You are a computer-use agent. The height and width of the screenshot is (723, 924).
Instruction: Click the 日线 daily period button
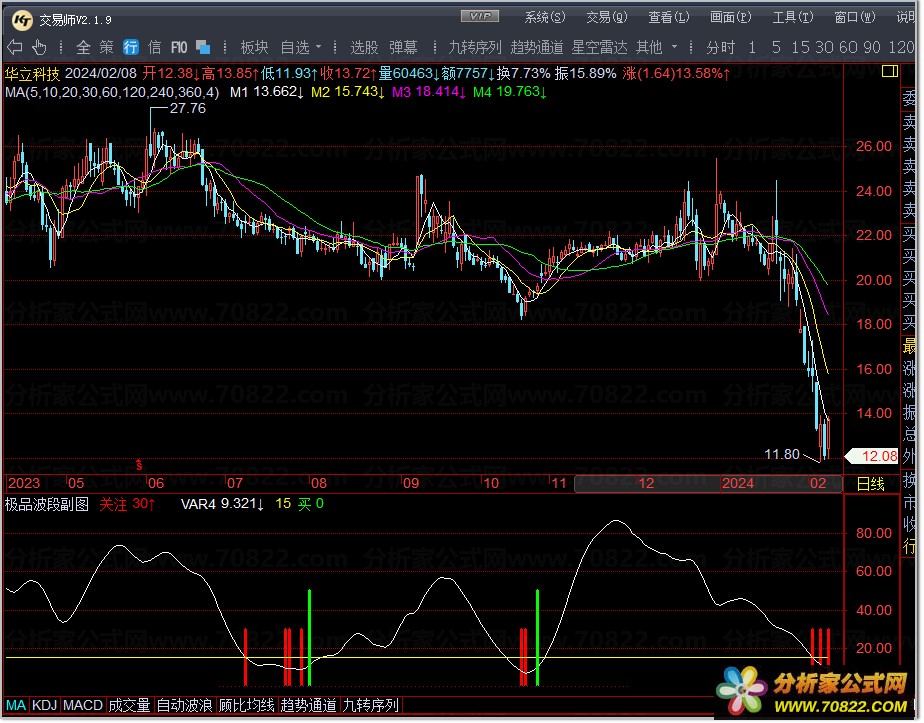[x=870, y=484]
